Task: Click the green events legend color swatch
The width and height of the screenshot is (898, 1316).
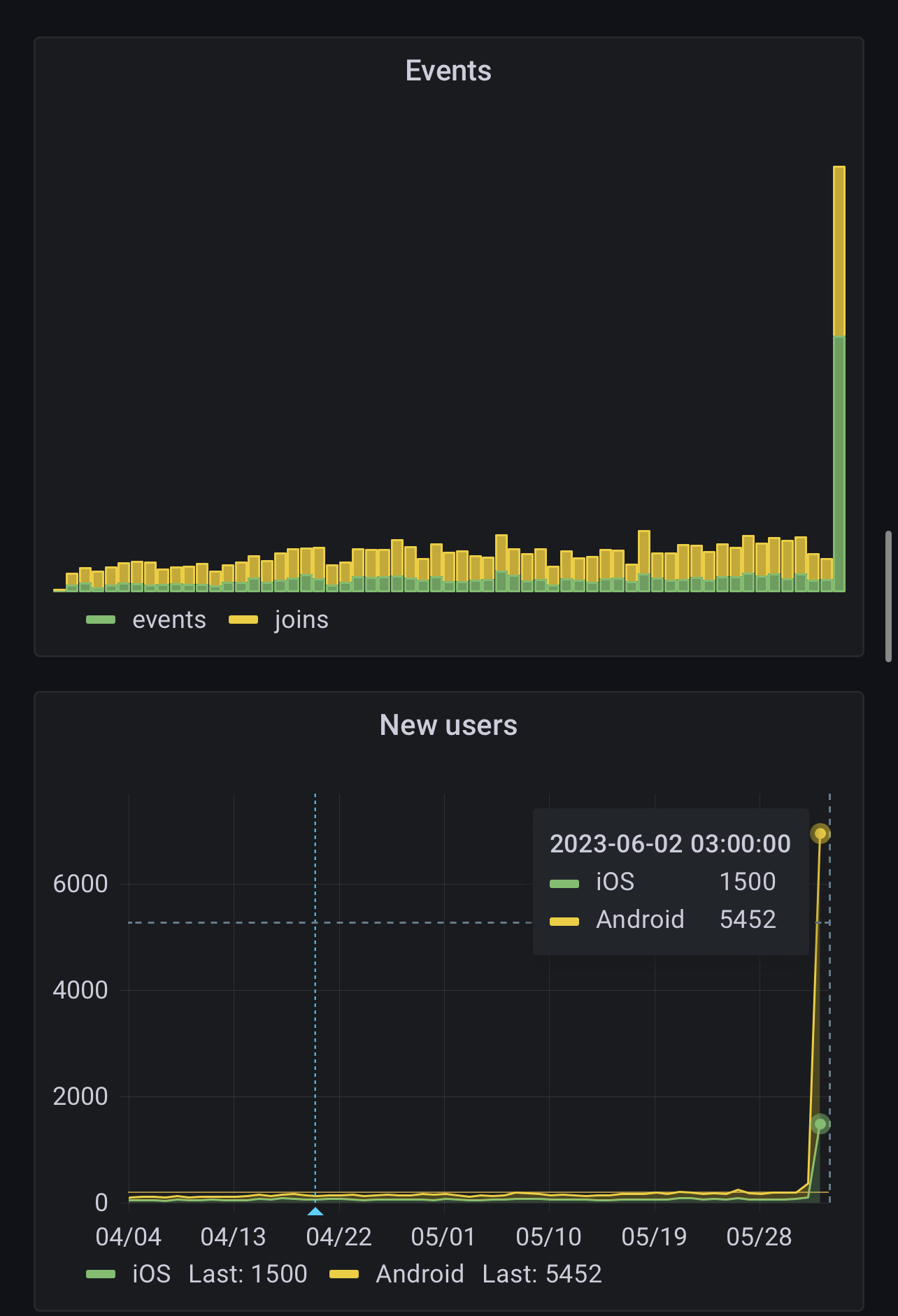Action: (101, 620)
